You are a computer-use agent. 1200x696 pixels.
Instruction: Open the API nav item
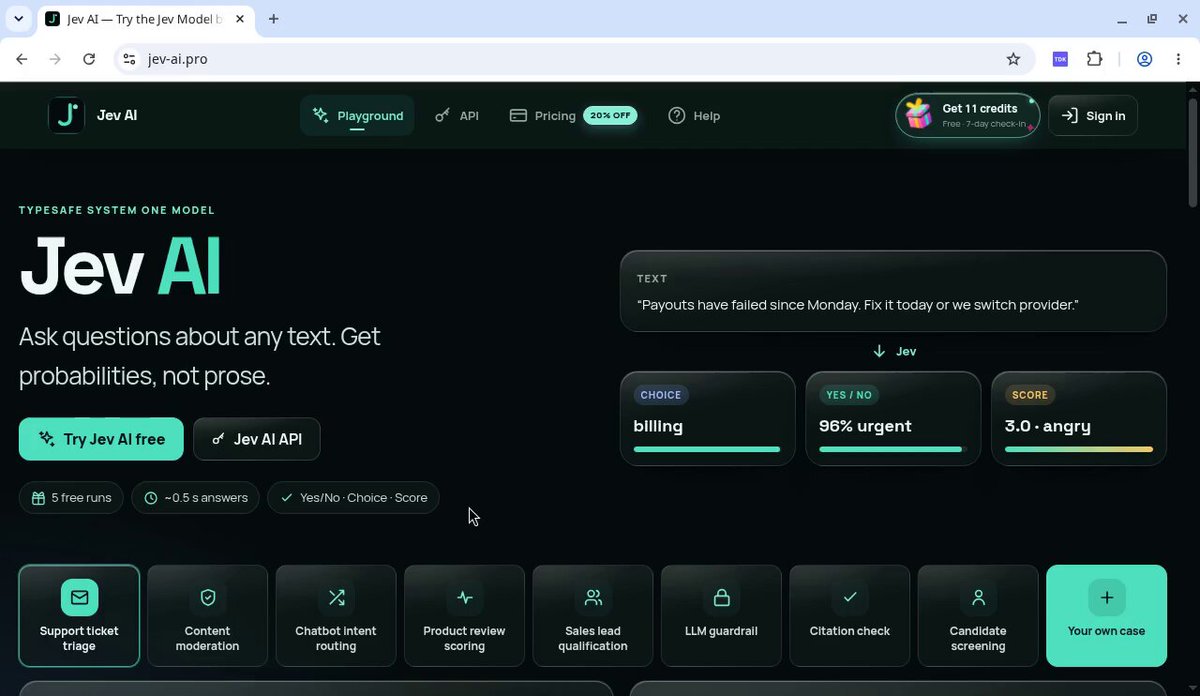[x=457, y=115]
